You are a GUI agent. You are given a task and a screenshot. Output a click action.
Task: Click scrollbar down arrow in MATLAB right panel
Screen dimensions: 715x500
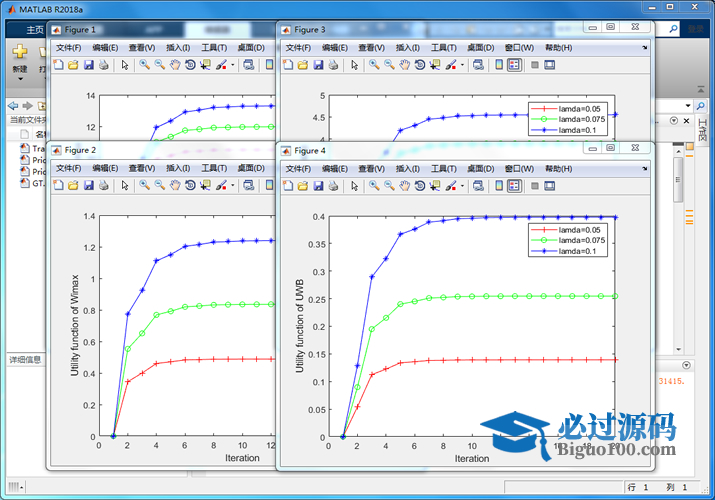pos(678,350)
